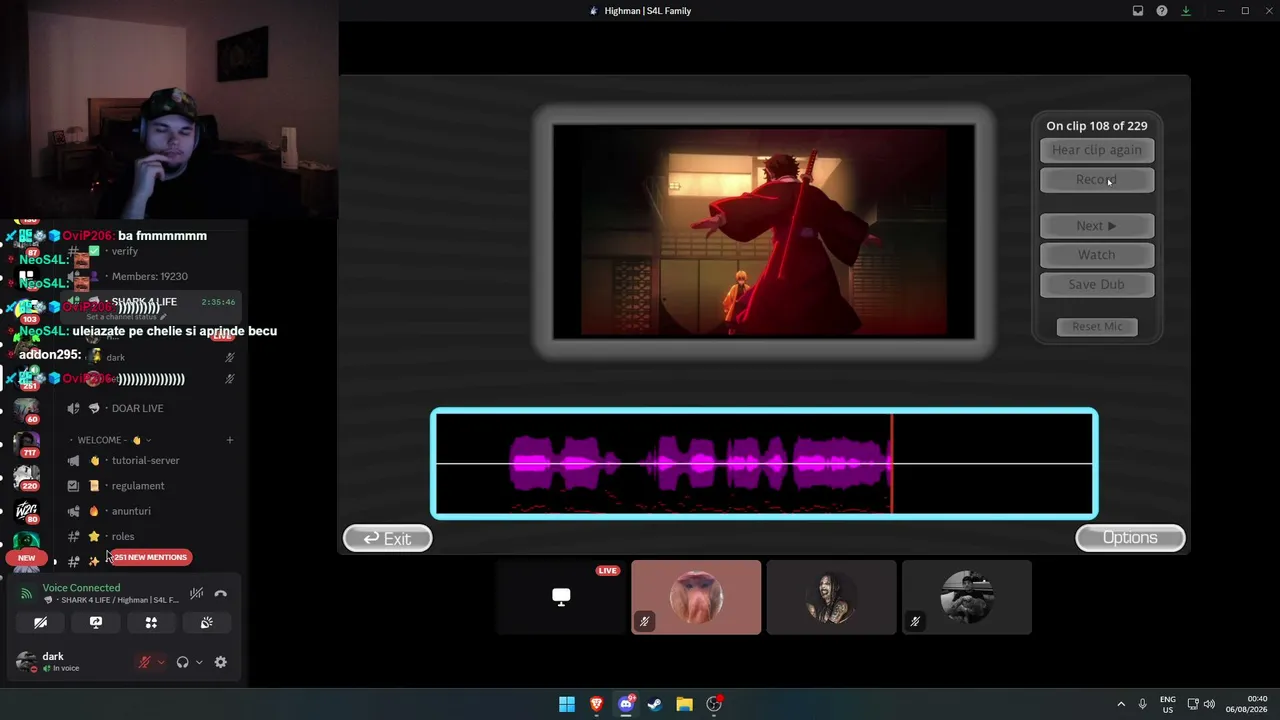The height and width of the screenshot is (720, 1280).
Task: Start dubbing with the Record button
Action: (1097, 180)
